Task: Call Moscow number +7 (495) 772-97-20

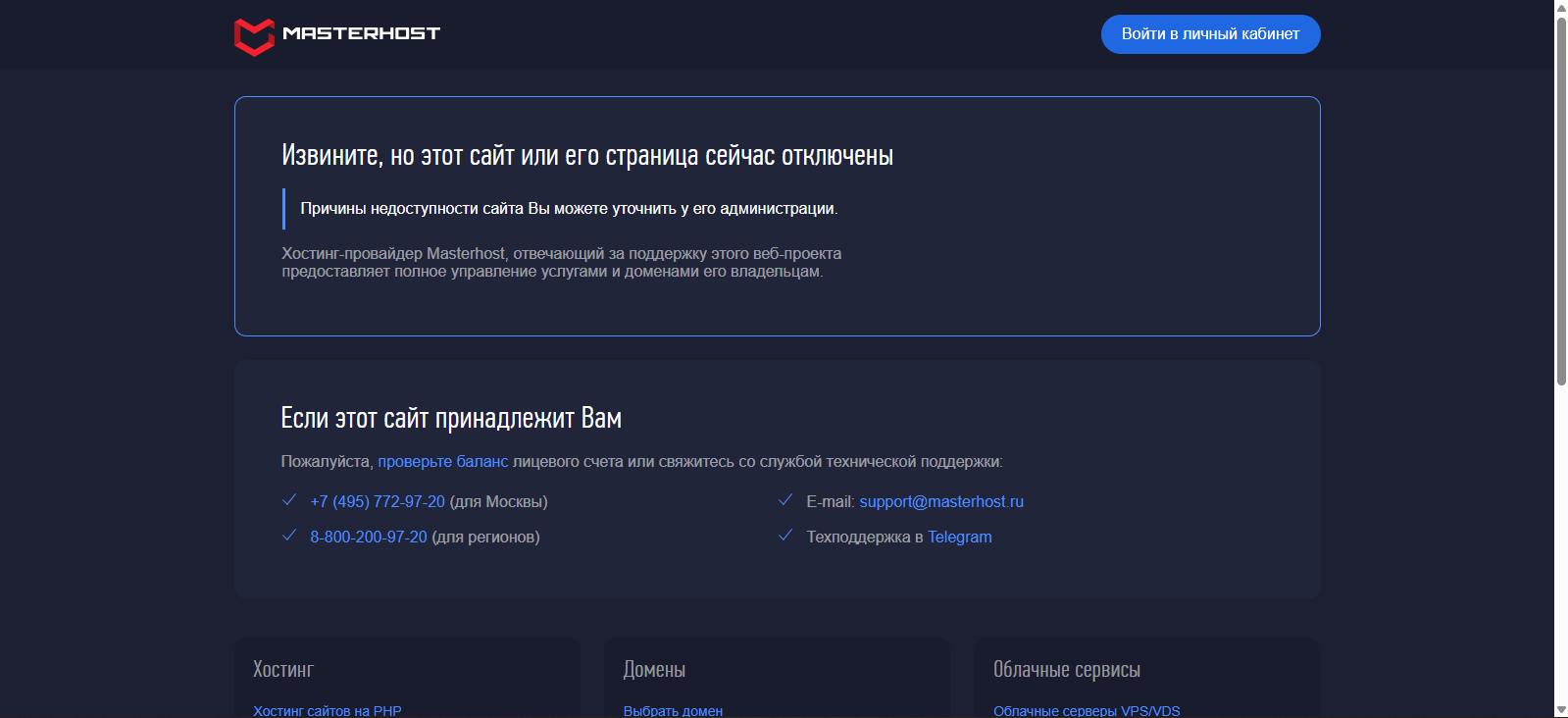Action: point(378,502)
